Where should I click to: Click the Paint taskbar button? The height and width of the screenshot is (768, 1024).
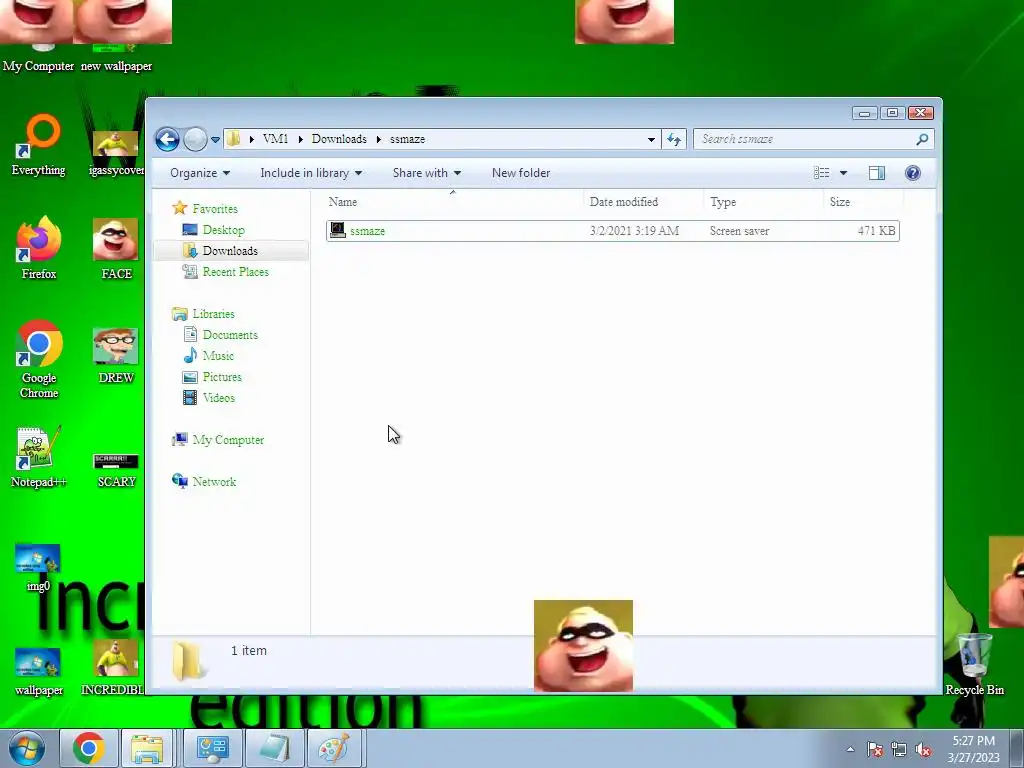pyautogui.click(x=333, y=748)
